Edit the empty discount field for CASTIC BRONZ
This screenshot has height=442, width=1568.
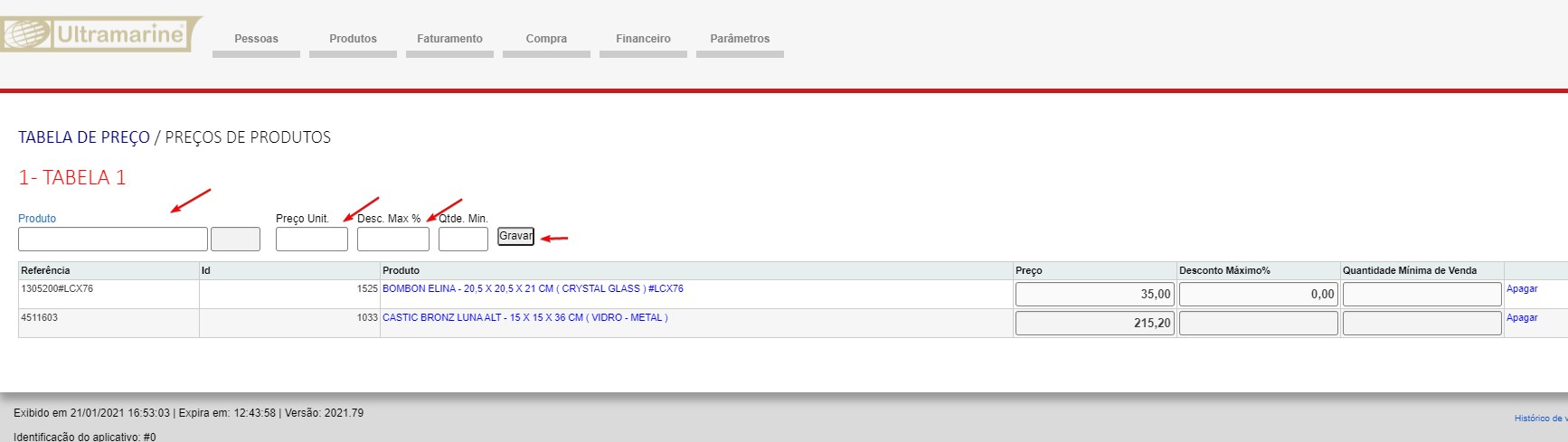coord(1258,323)
